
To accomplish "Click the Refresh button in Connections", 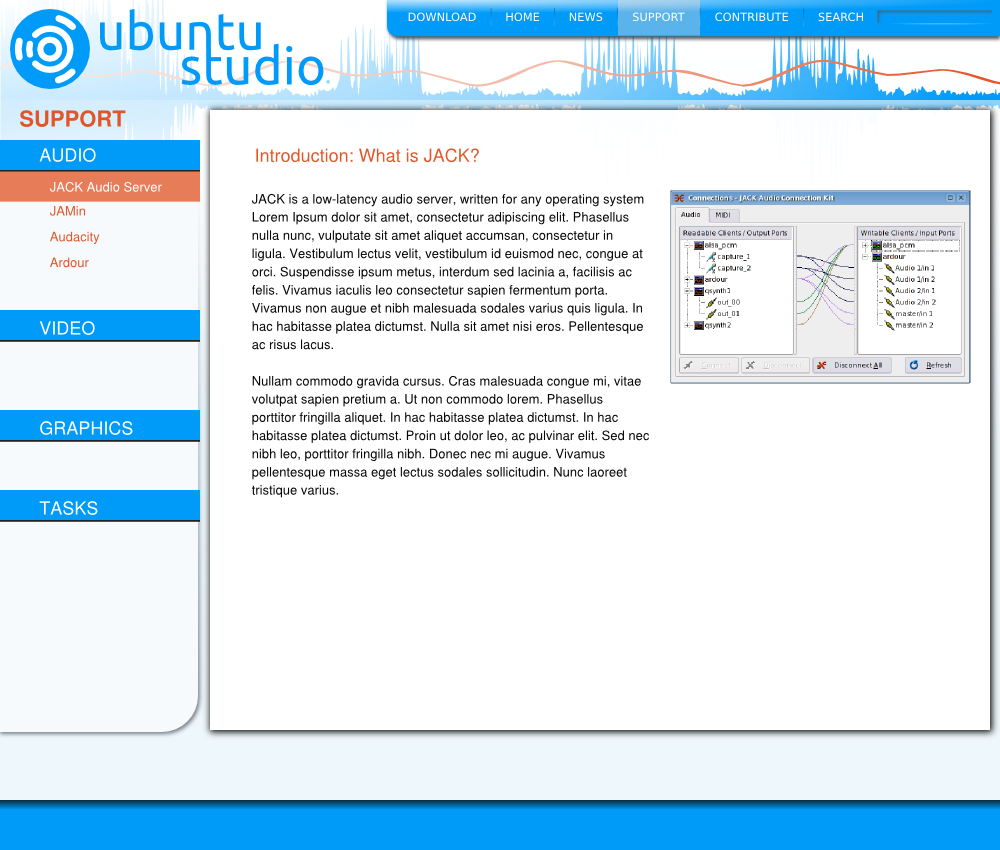I will 932,365.
